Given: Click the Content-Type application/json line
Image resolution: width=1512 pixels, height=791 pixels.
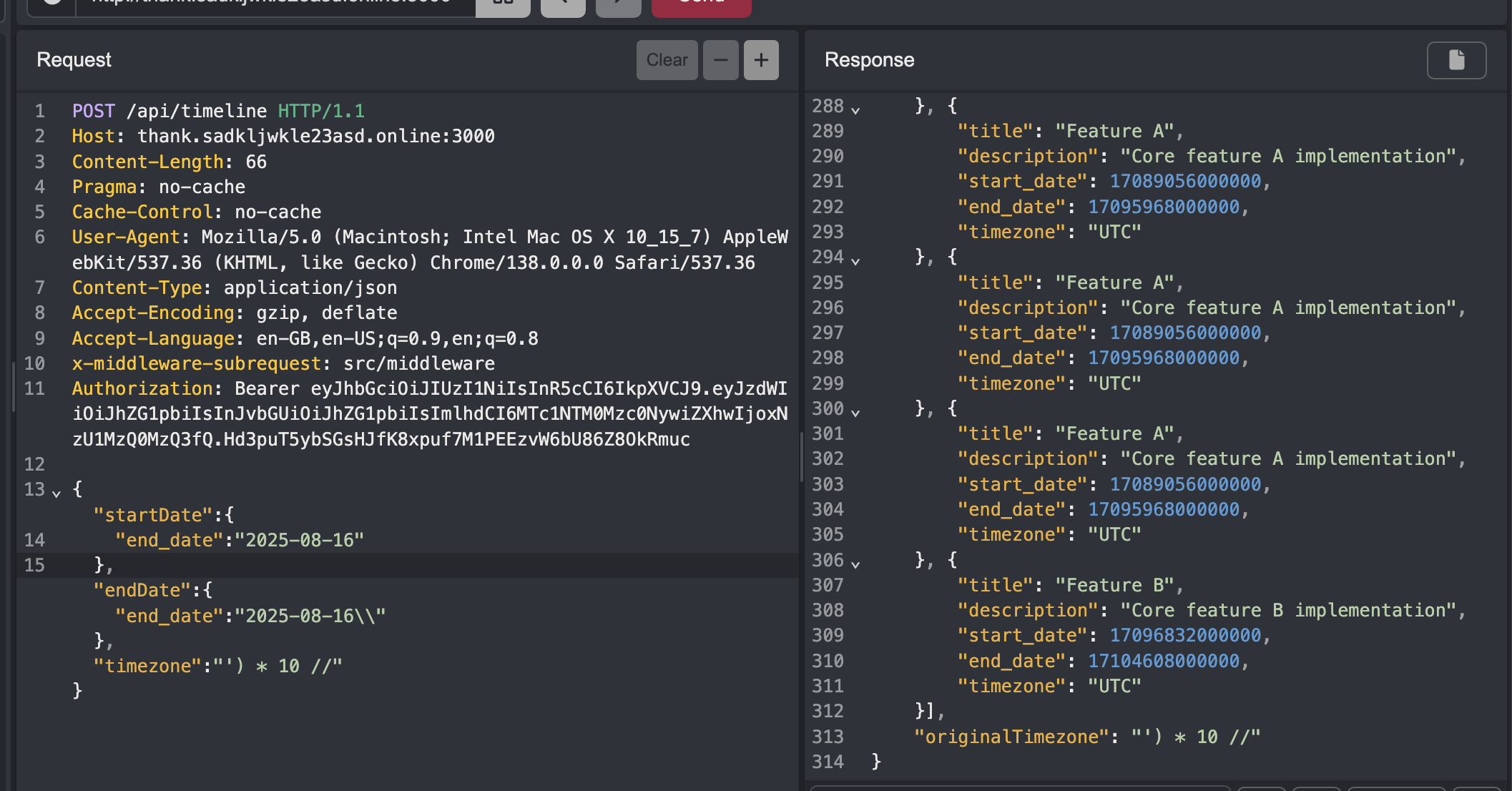Looking at the screenshot, I should coord(235,288).
